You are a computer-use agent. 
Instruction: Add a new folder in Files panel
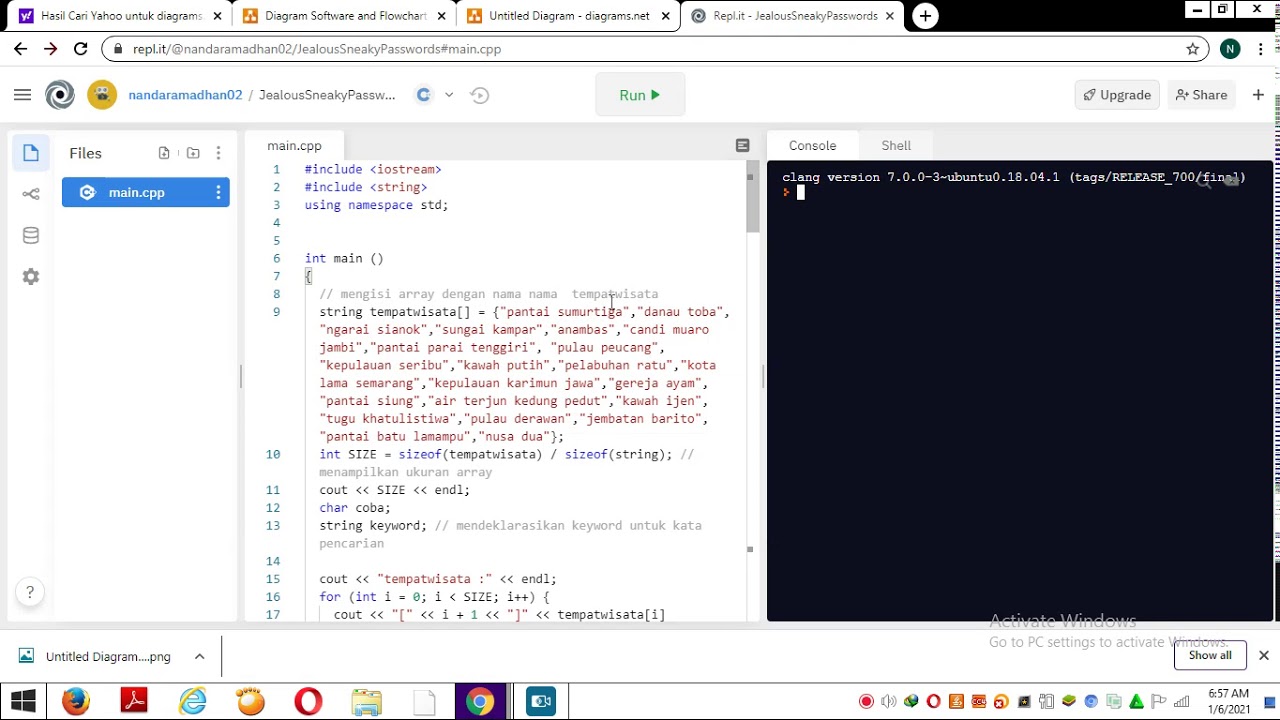pos(193,153)
